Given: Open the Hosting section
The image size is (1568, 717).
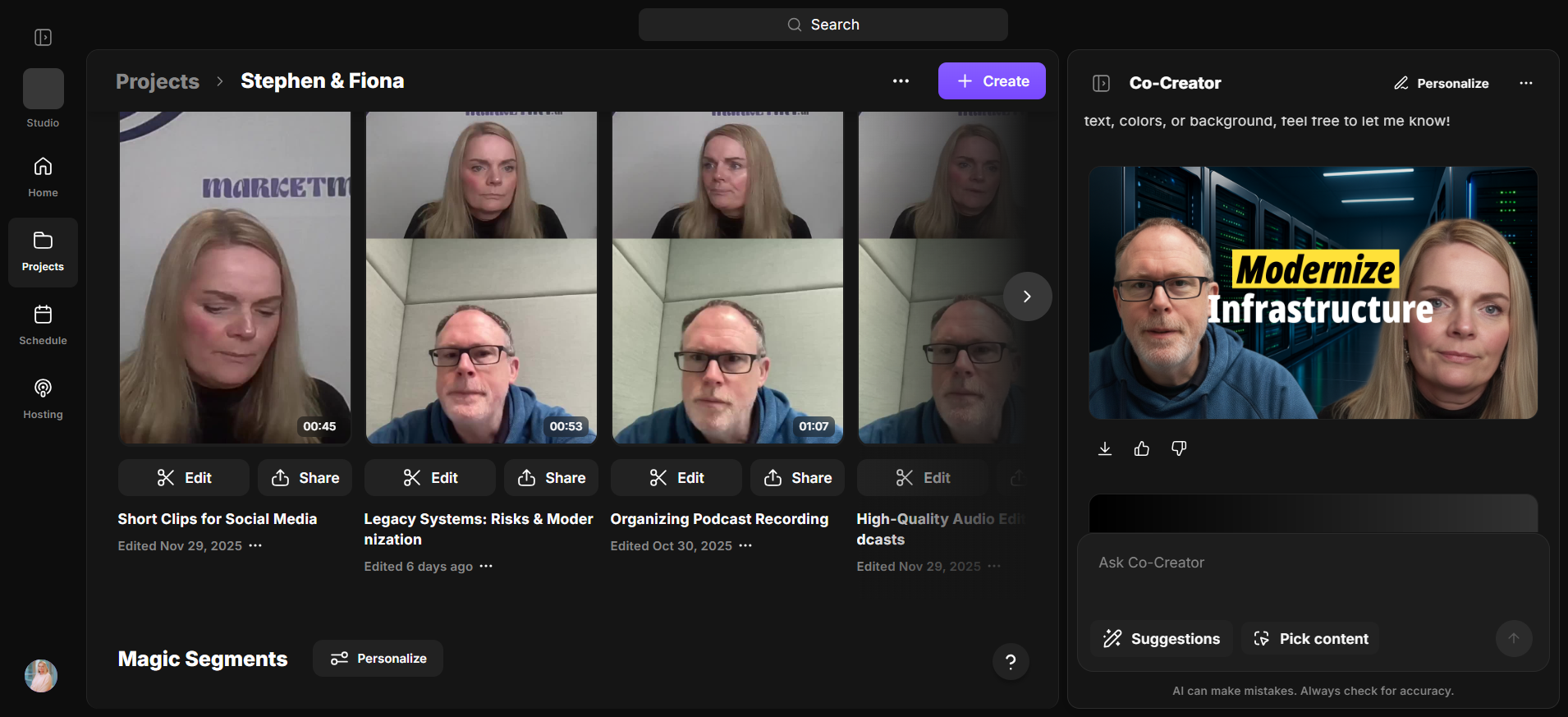Looking at the screenshot, I should pyautogui.click(x=43, y=399).
